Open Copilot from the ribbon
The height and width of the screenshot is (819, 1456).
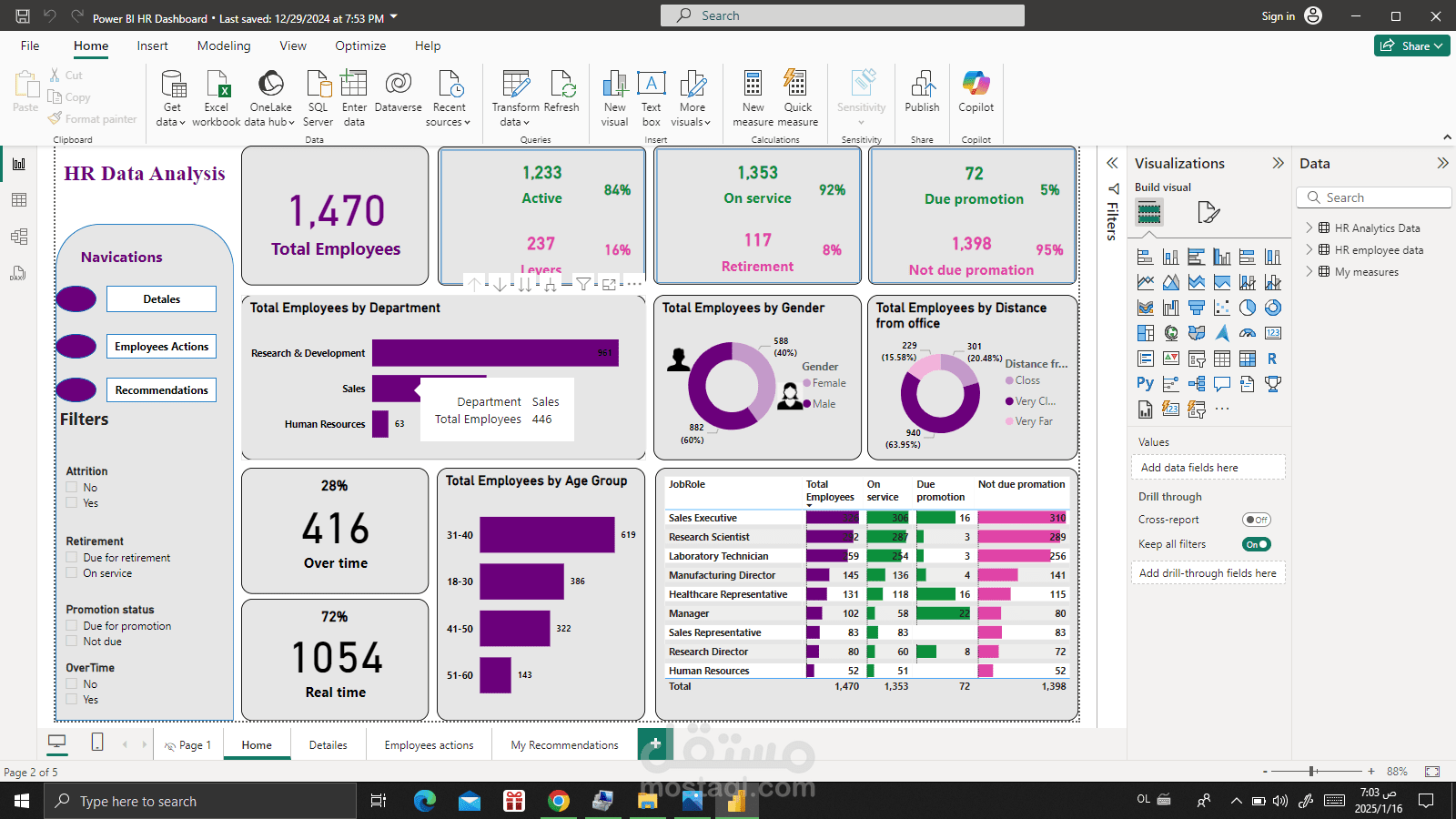[x=976, y=91]
